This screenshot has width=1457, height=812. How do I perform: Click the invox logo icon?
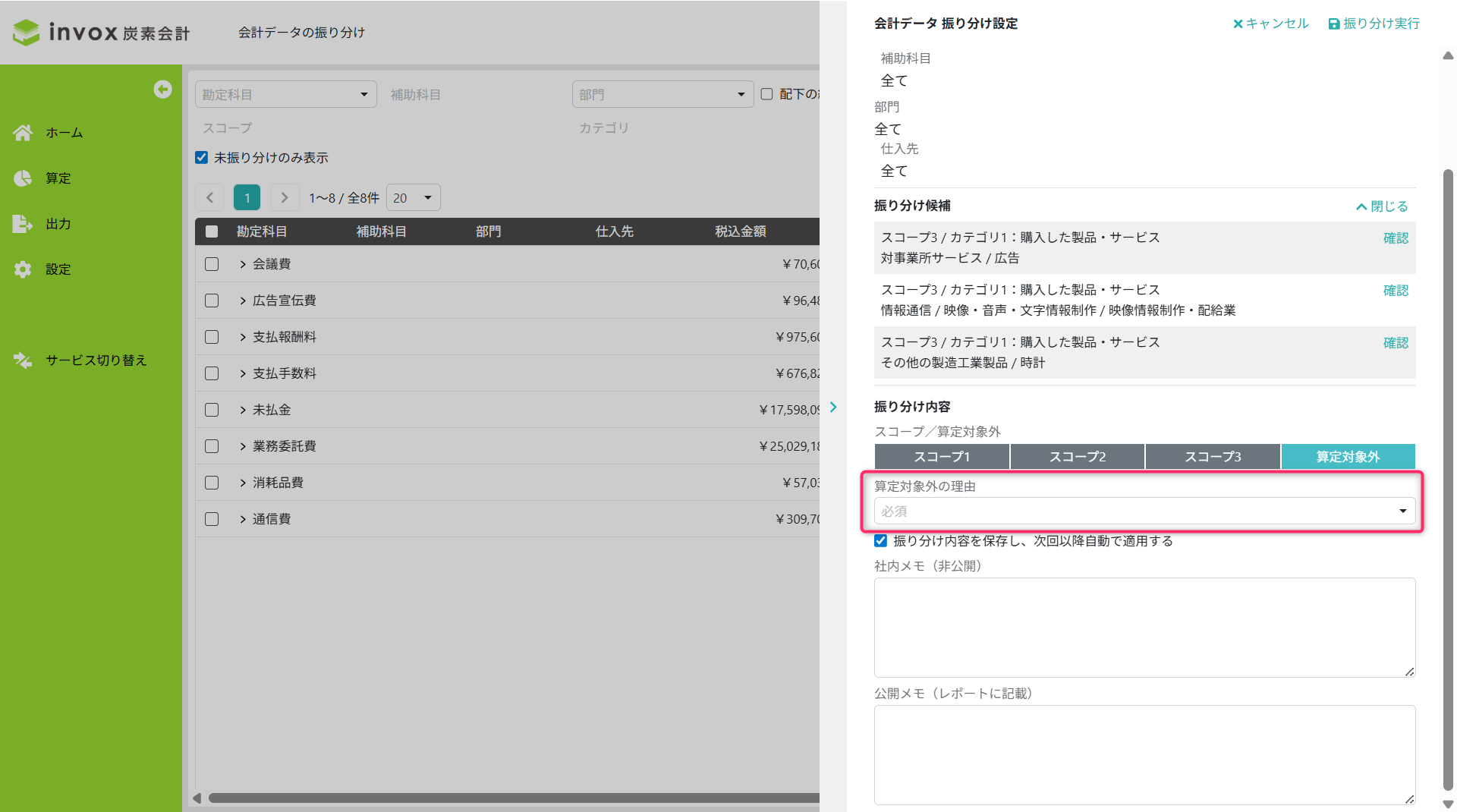click(27, 32)
